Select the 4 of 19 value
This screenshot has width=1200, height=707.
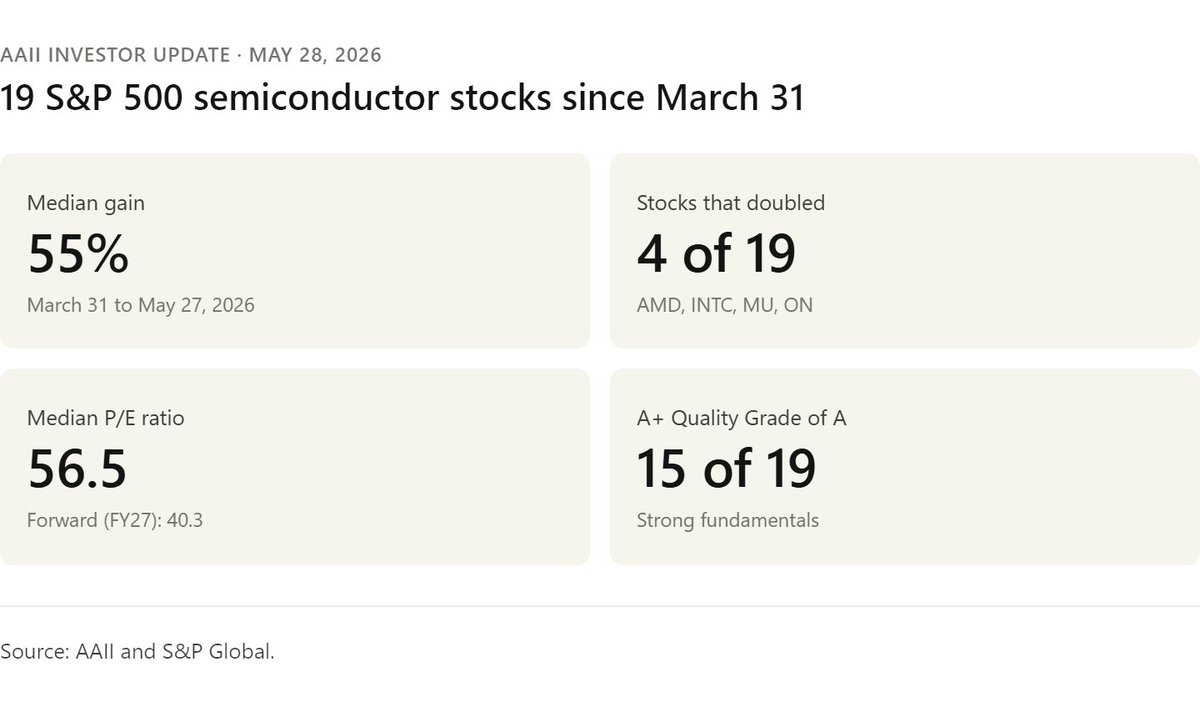[716, 254]
